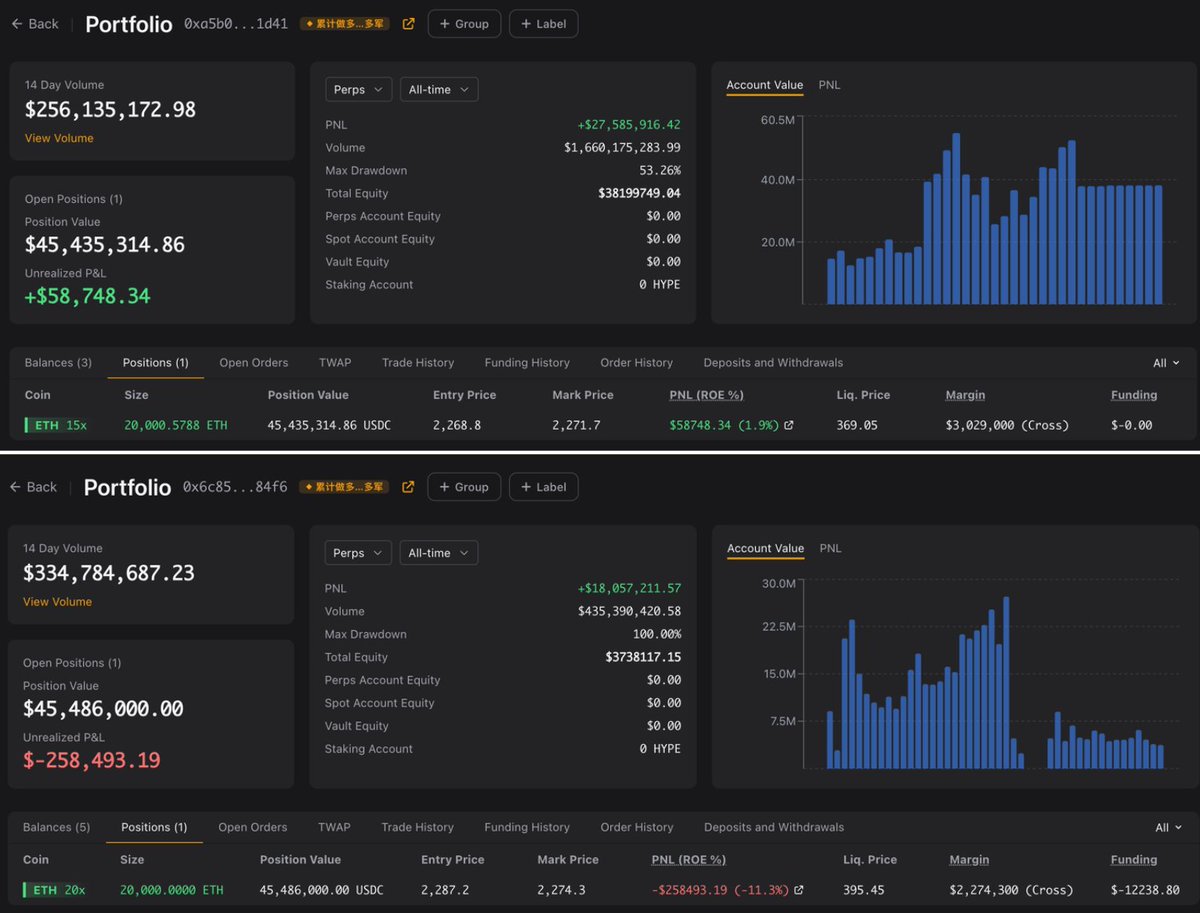Open external link icon beside 0xa5b0...1d41 address
Viewport: 1200px width, 913px height.
pos(408,24)
